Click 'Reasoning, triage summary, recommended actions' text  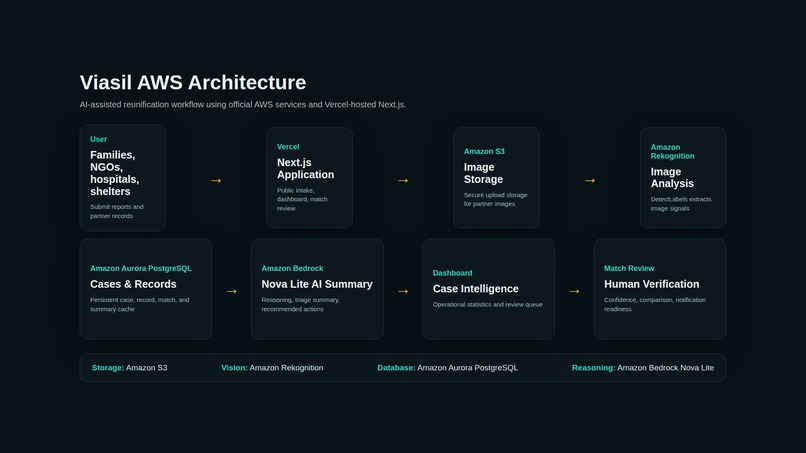[x=301, y=304]
